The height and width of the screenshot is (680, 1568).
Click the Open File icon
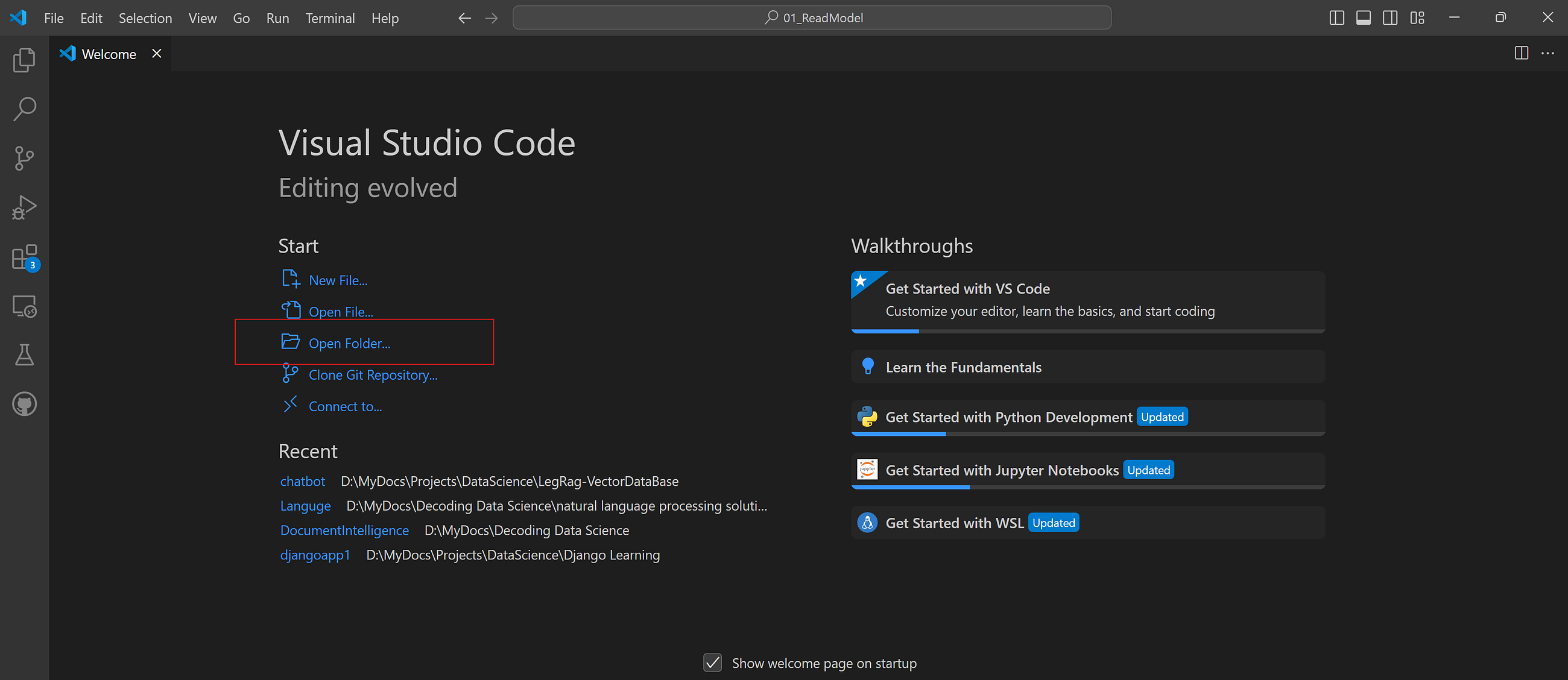tap(291, 310)
